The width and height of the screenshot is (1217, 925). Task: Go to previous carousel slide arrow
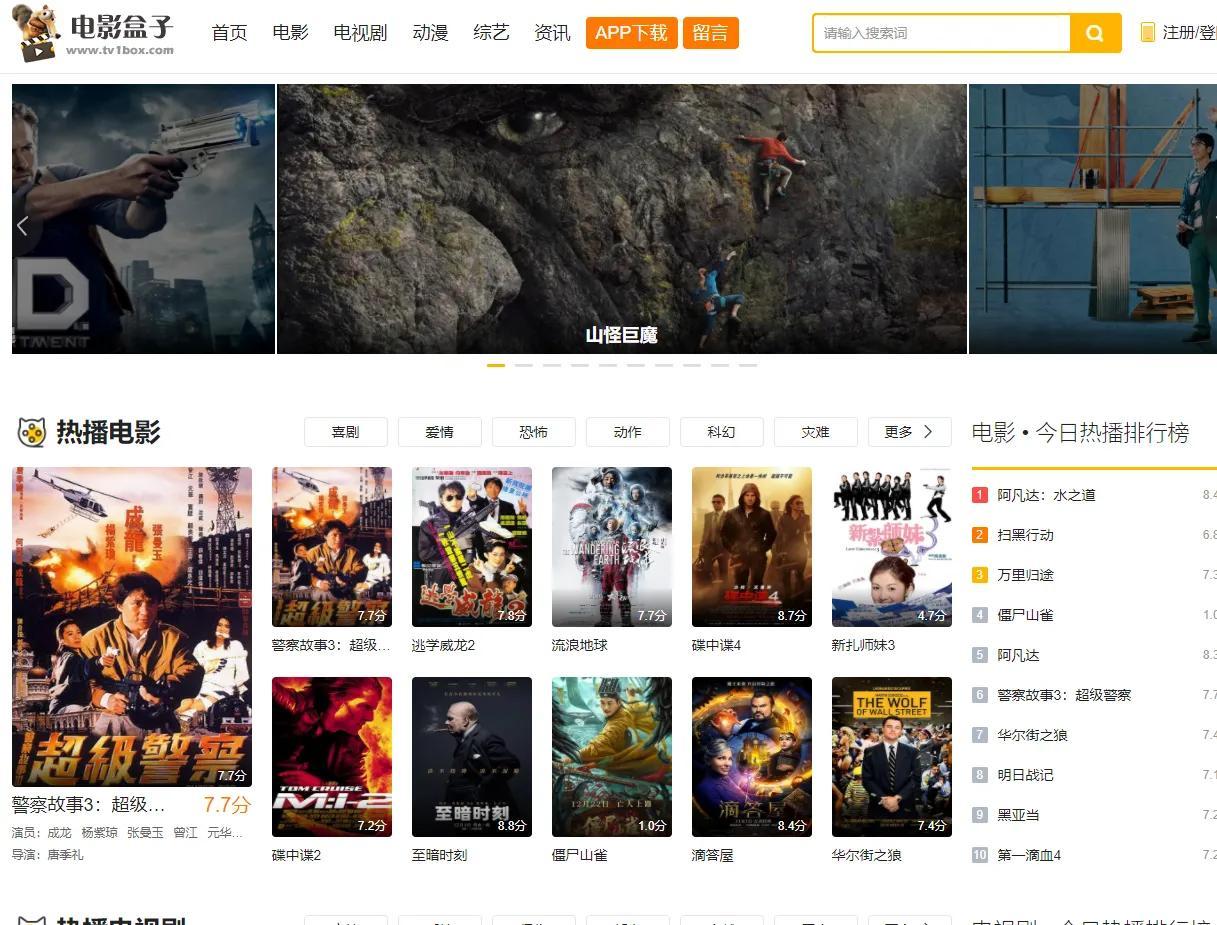(22, 225)
